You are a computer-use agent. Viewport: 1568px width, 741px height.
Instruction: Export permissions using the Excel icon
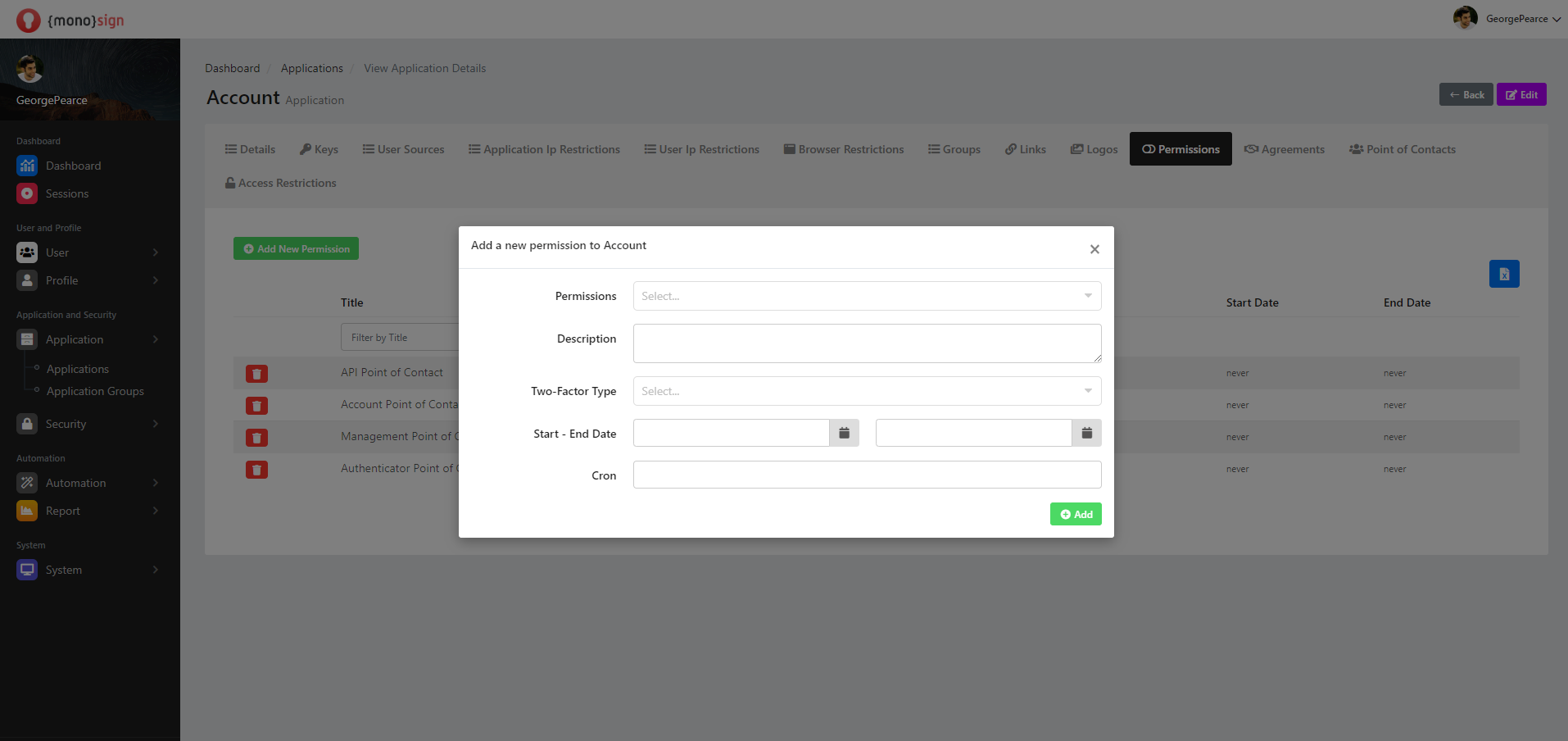coord(1503,274)
